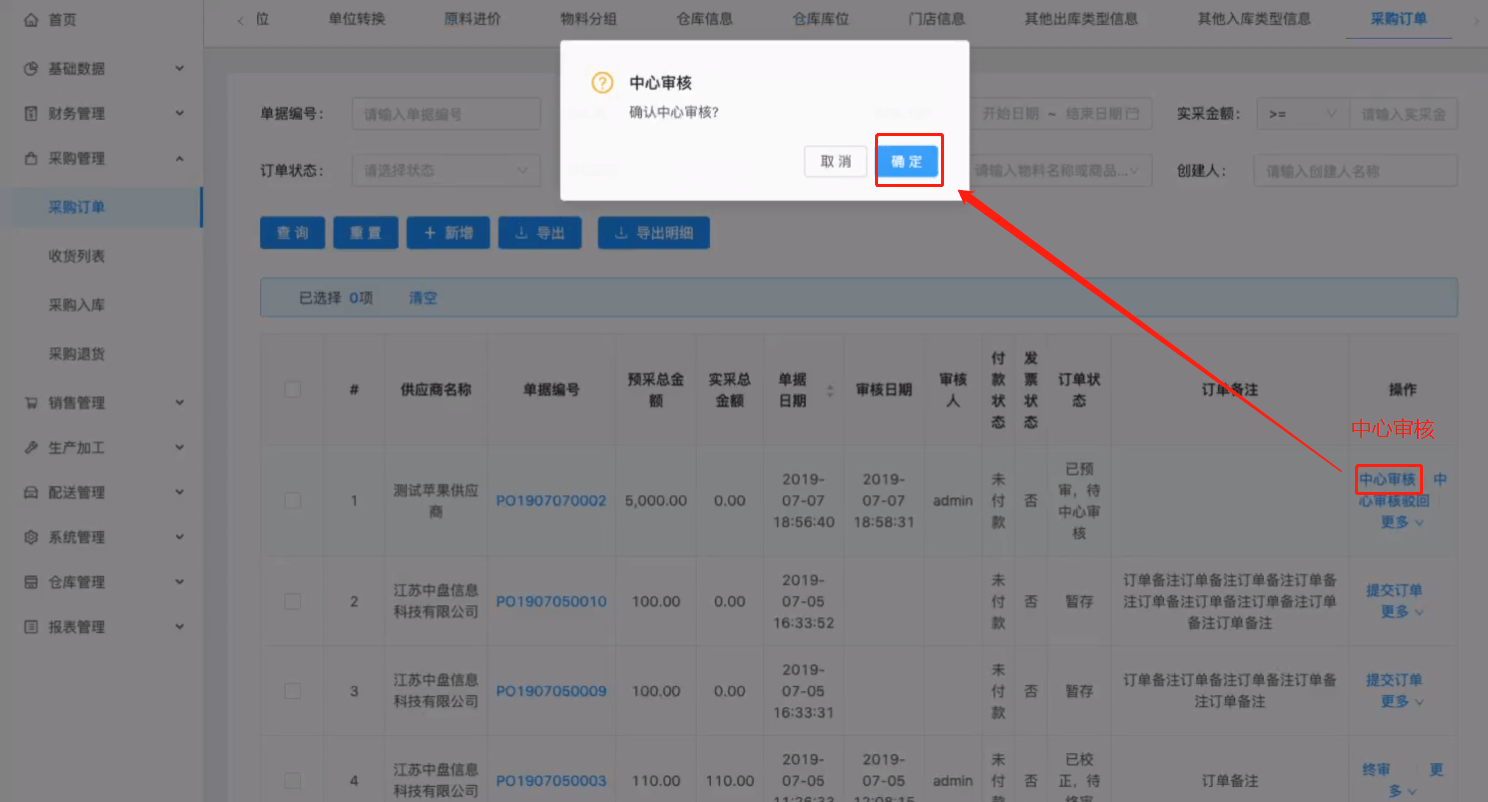The width and height of the screenshot is (1488, 802).
Task: Expand the 财务管理 menu chevron
Action: click(180, 114)
